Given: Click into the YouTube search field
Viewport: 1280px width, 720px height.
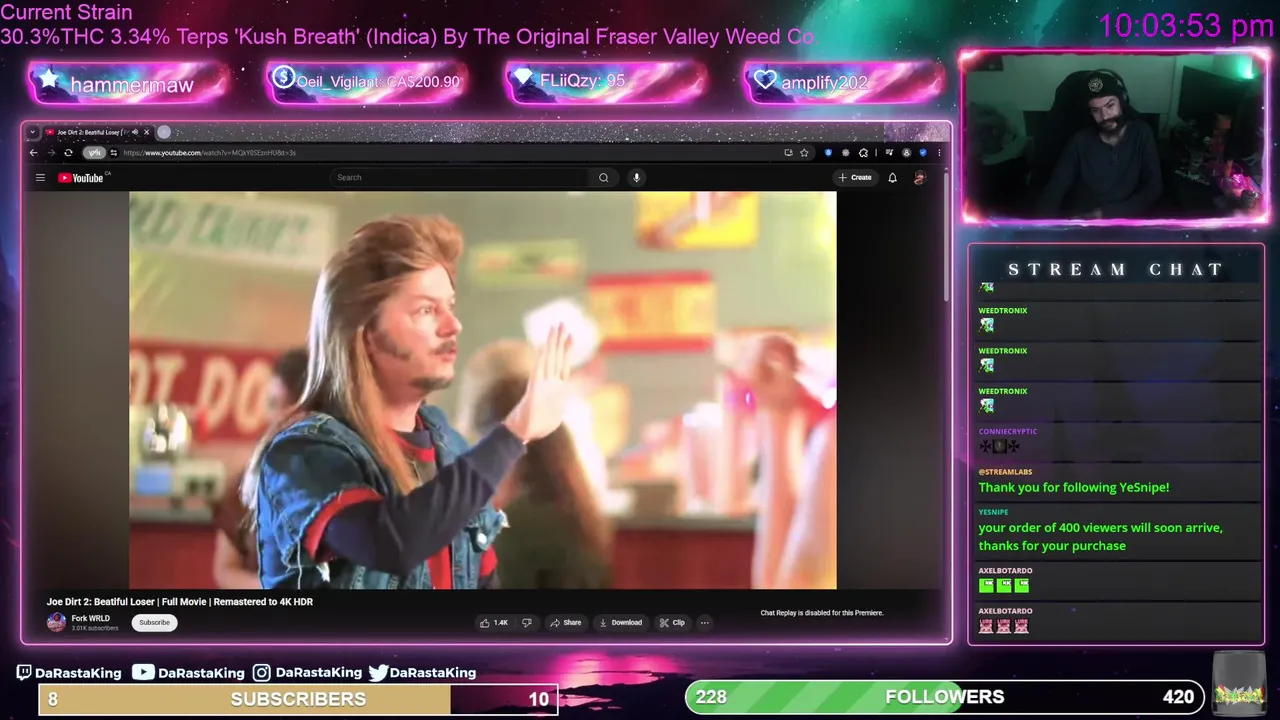Looking at the screenshot, I should tap(460, 178).
